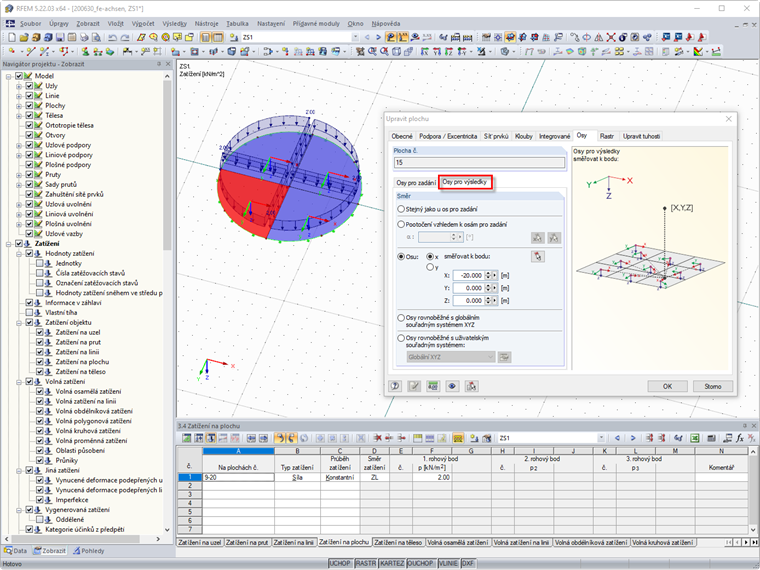The height and width of the screenshot is (570, 760).
Task: Click the green table icon in the dialog footer
Action: coord(433,386)
